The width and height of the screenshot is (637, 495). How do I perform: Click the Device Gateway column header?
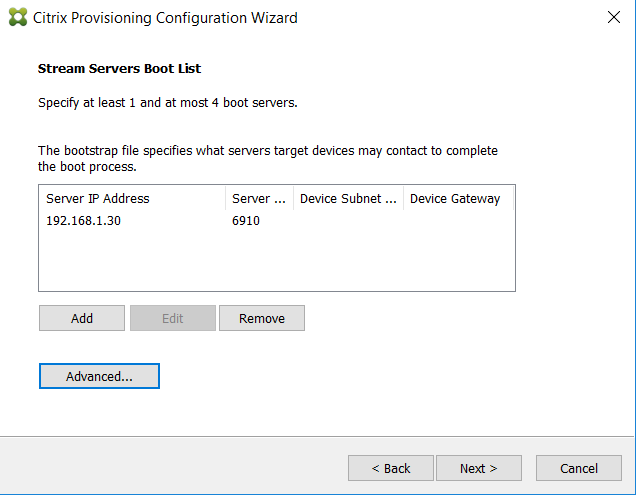pyautogui.click(x=459, y=199)
